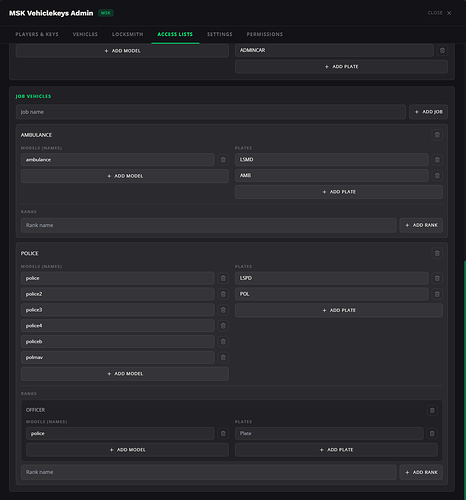Add a plate to the AMBULANCE job

click(x=339, y=192)
